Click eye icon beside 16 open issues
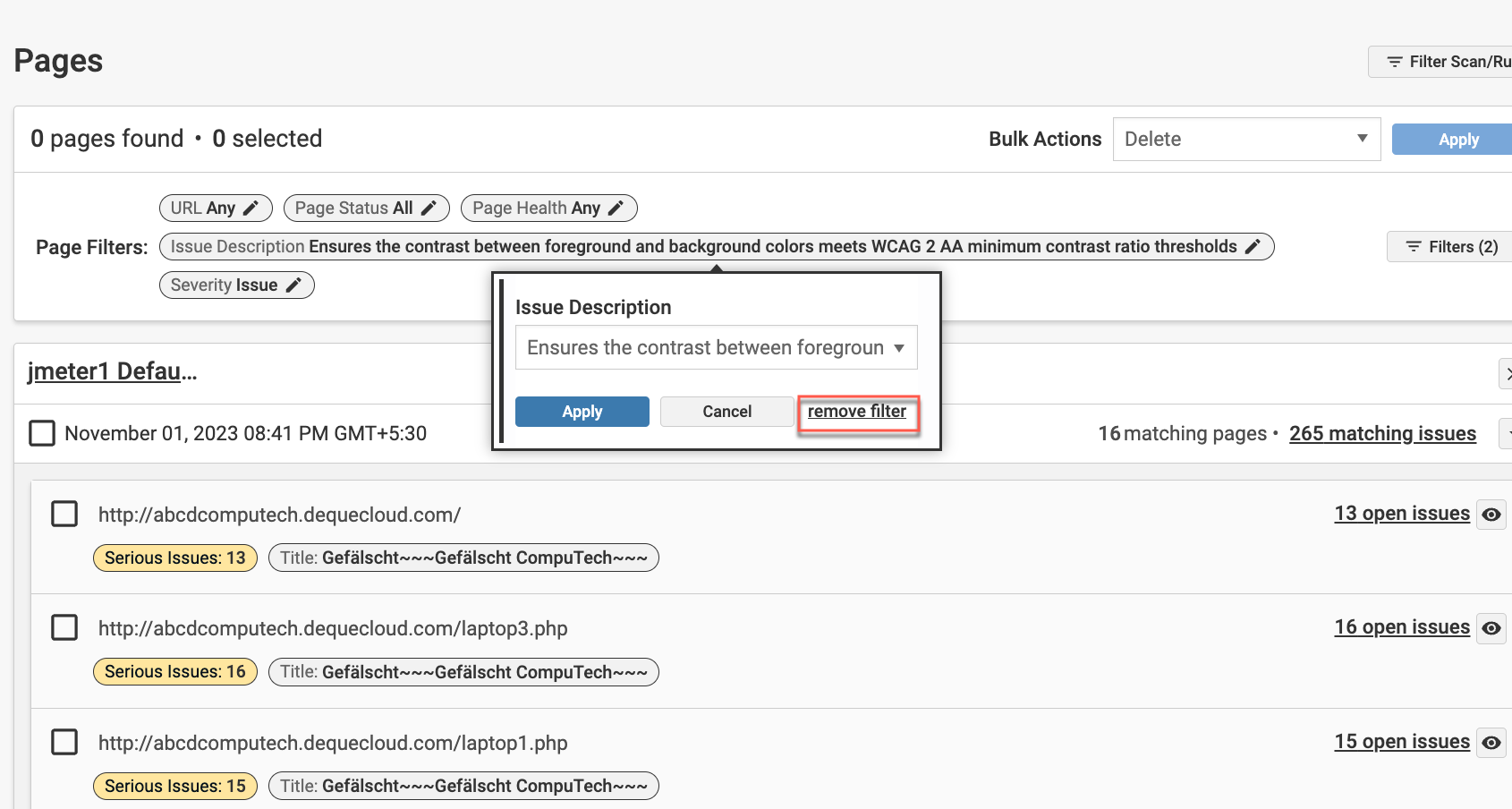 click(x=1491, y=628)
